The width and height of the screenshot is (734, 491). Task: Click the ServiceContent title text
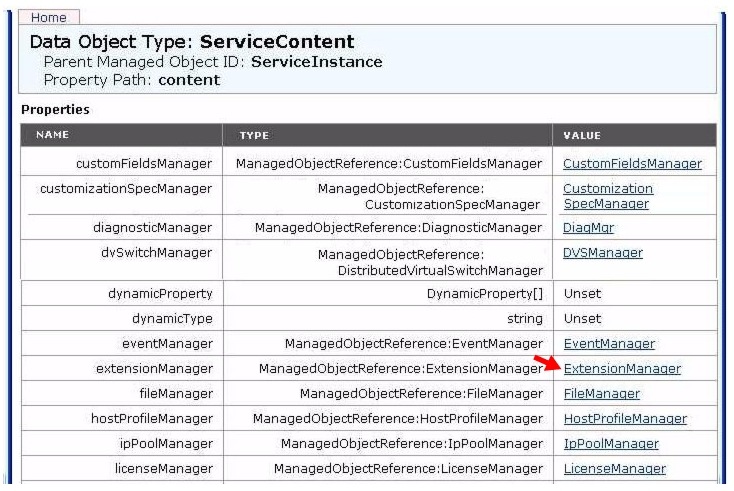tap(277, 42)
